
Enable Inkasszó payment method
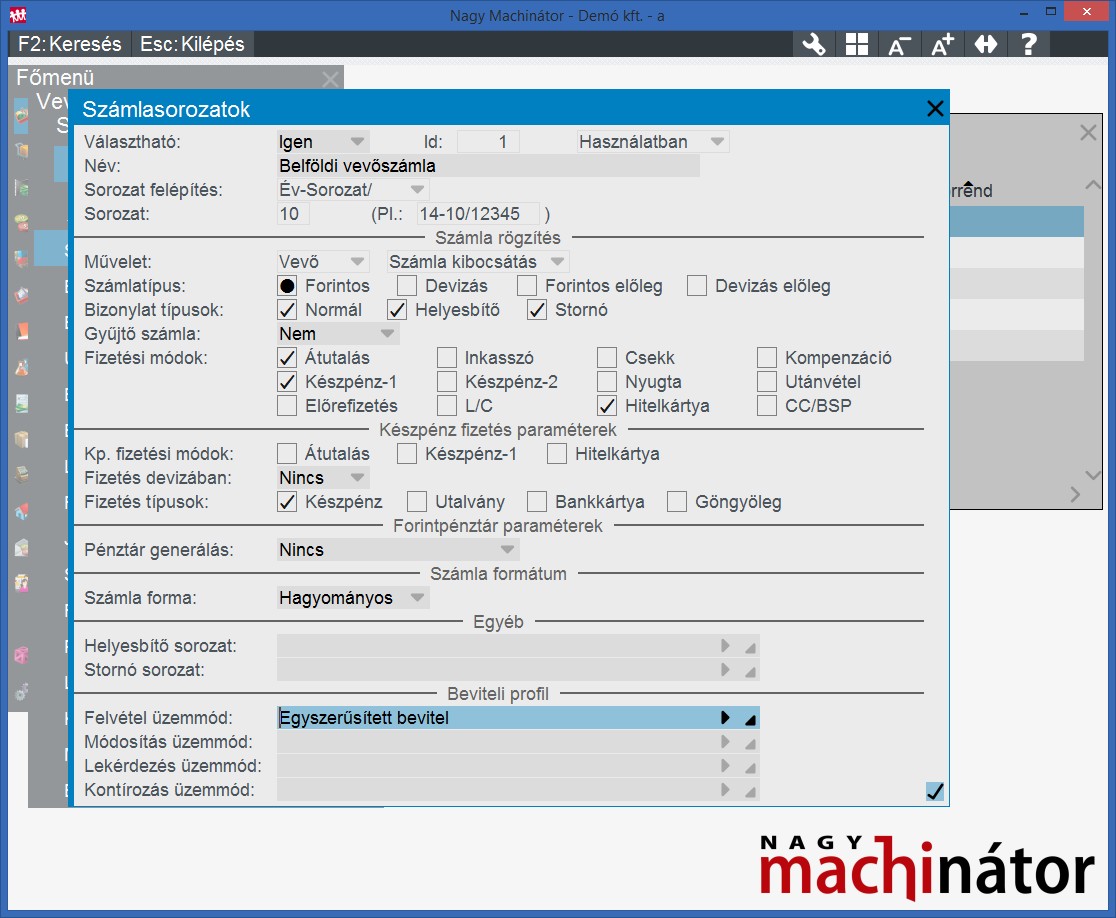pyautogui.click(x=446, y=357)
